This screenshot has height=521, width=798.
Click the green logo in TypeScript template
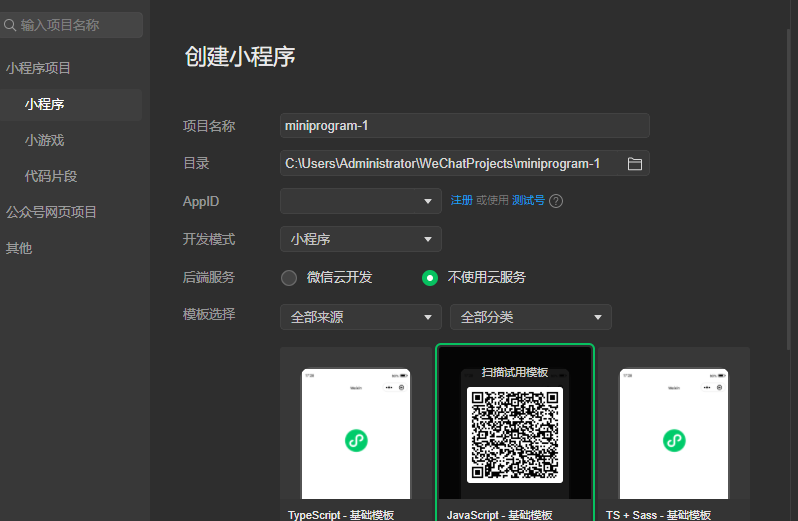356,441
